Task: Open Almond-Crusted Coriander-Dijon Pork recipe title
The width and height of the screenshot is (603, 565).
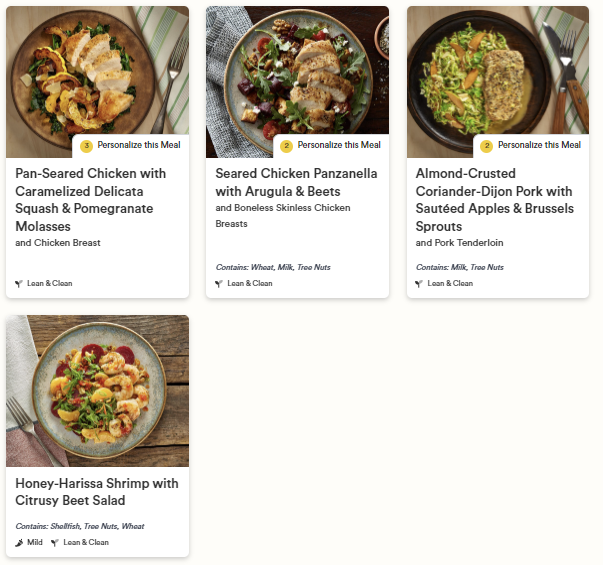Action: [x=494, y=200]
